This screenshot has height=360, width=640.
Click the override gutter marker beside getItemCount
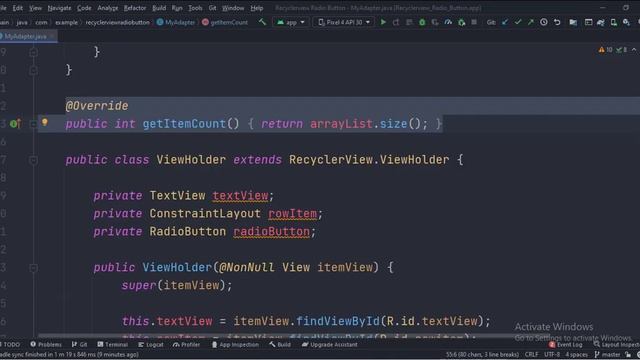[x=16, y=123]
